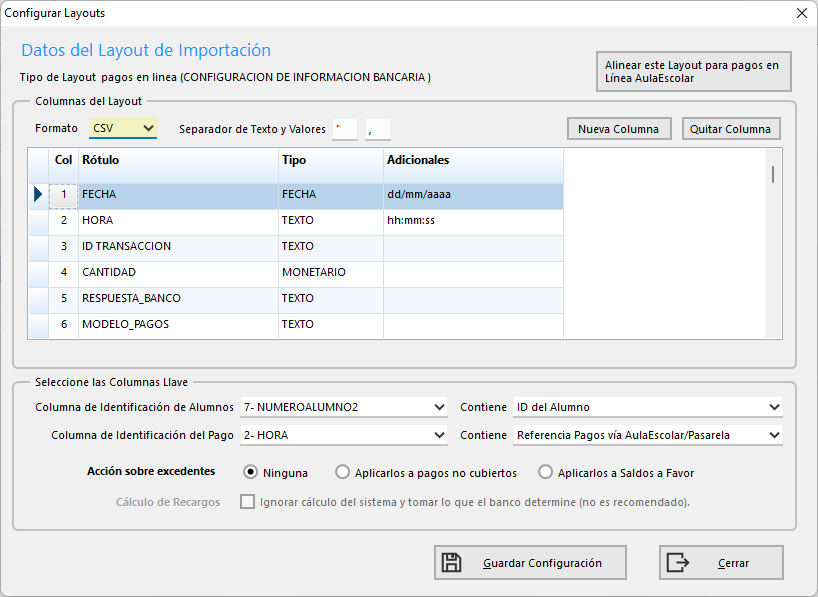
Task: Close the Configurar Layouts window
Action: [801, 13]
